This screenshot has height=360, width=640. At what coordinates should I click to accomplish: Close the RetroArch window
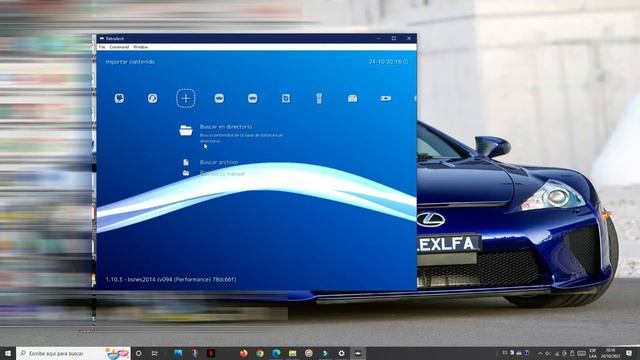(x=409, y=38)
